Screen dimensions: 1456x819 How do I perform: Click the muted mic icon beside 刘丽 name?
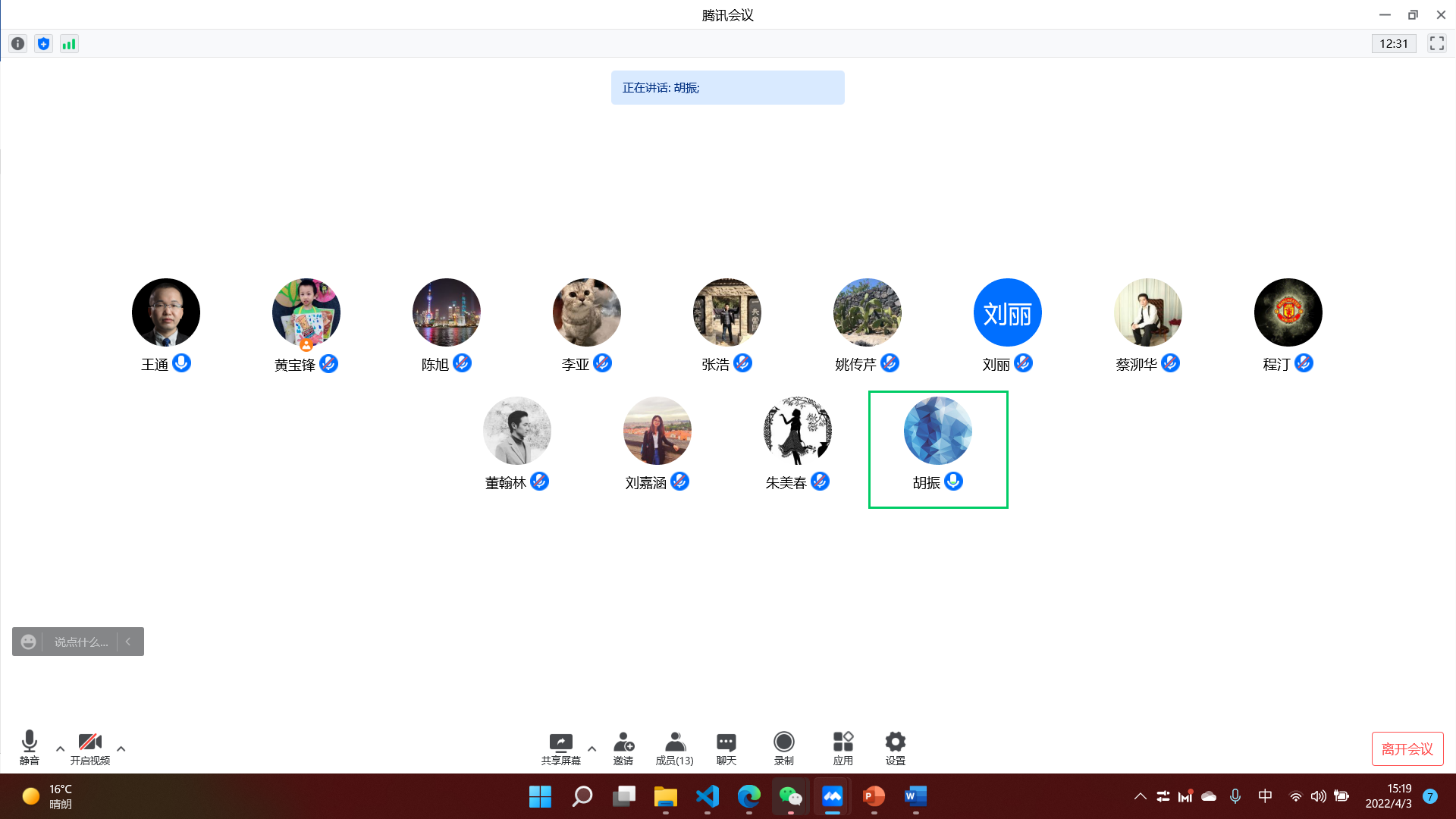1023,363
